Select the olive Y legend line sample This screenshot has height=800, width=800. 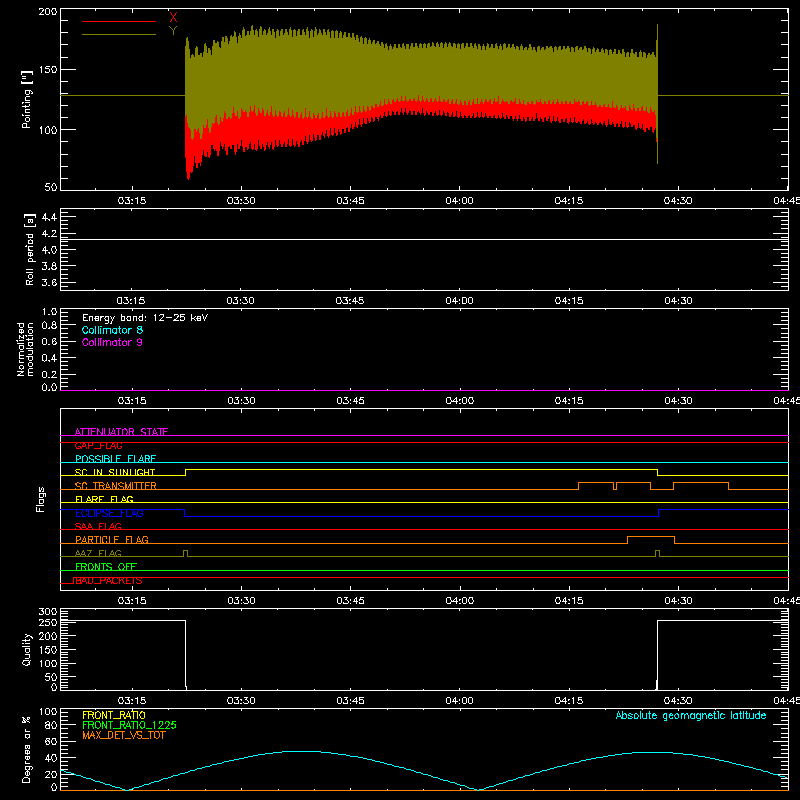(x=119, y=34)
